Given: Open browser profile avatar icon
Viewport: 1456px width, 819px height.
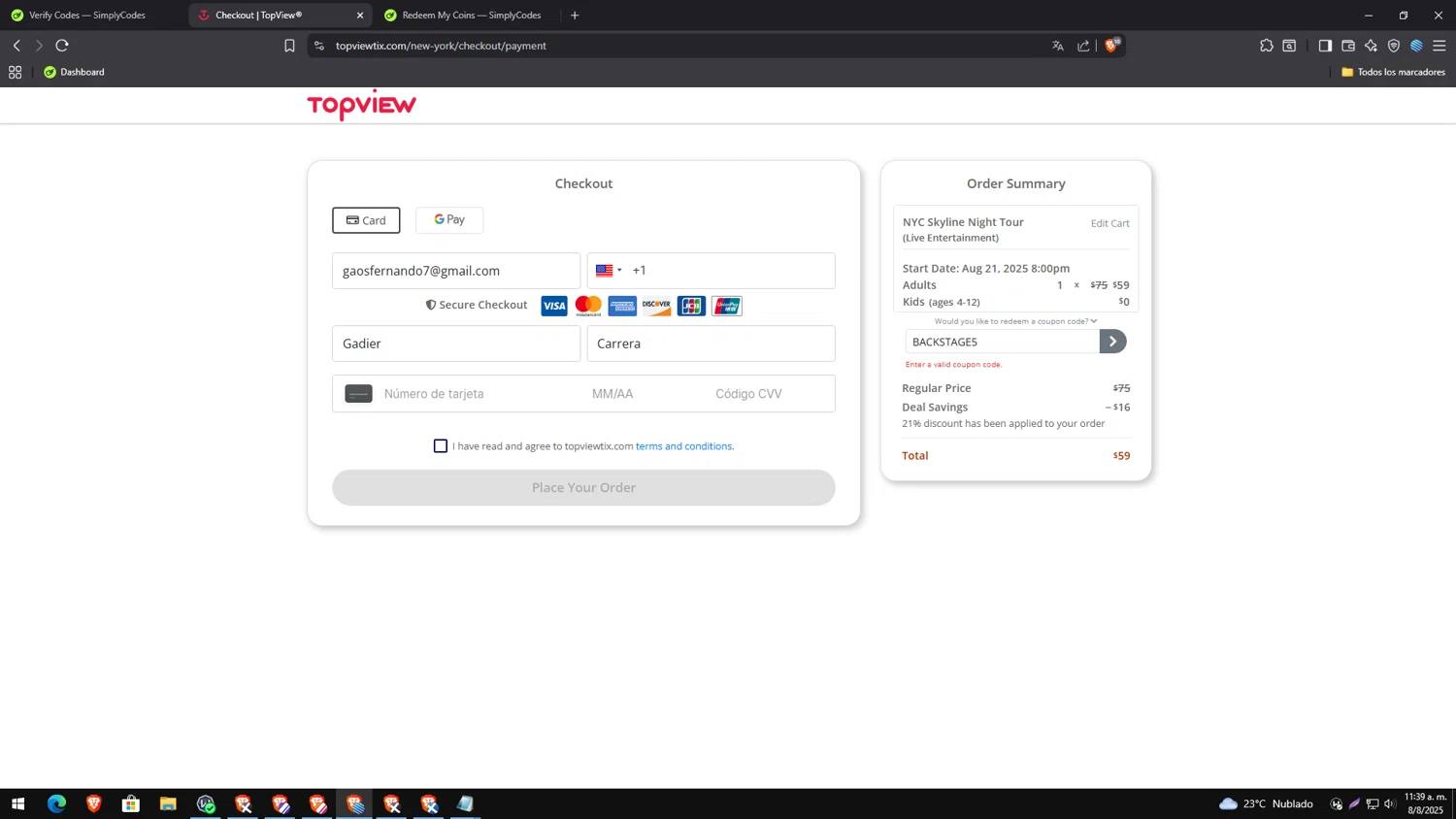Looking at the screenshot, I should click(x=1416, y=46).
